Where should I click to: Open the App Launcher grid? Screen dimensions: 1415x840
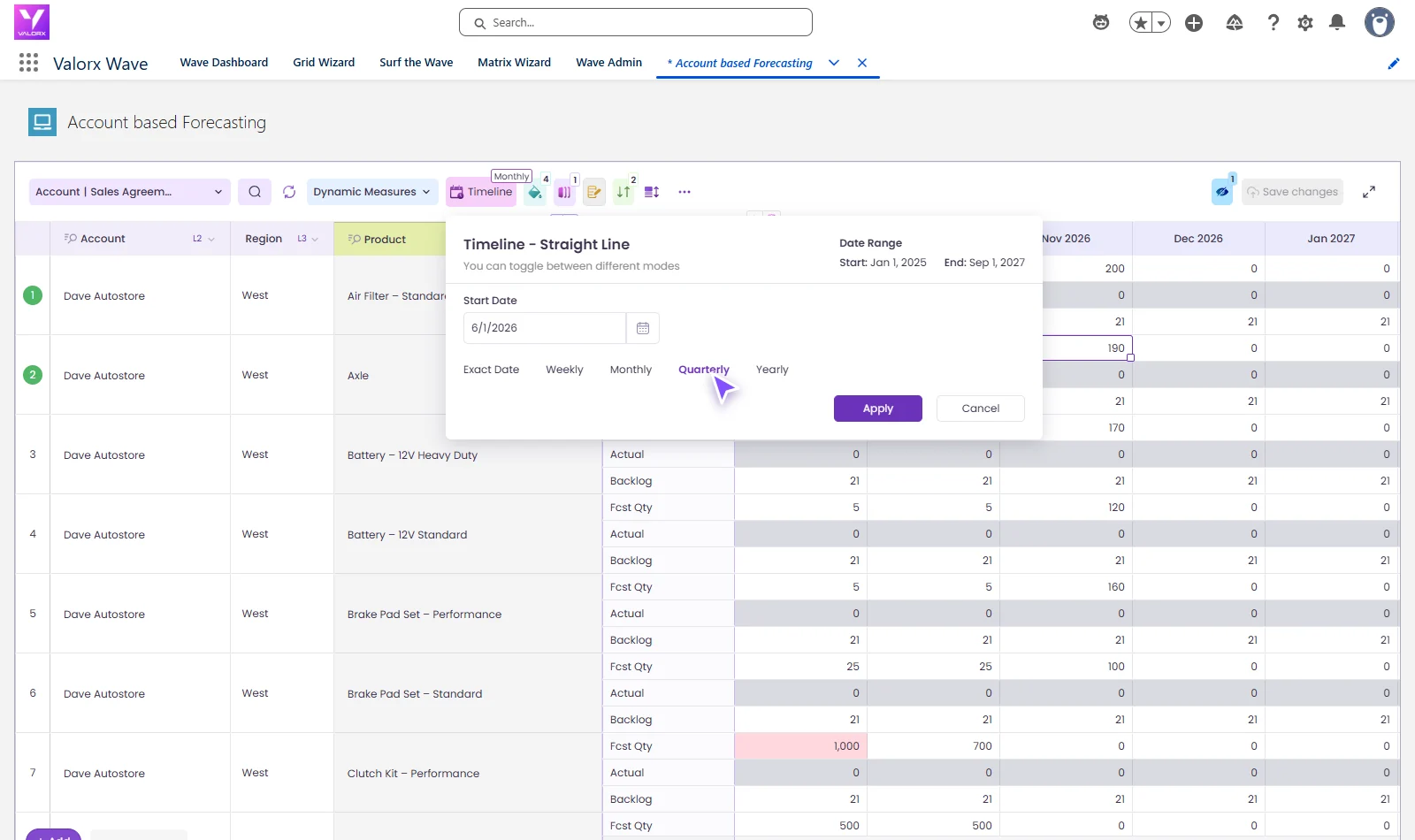(x=28, y=63)
